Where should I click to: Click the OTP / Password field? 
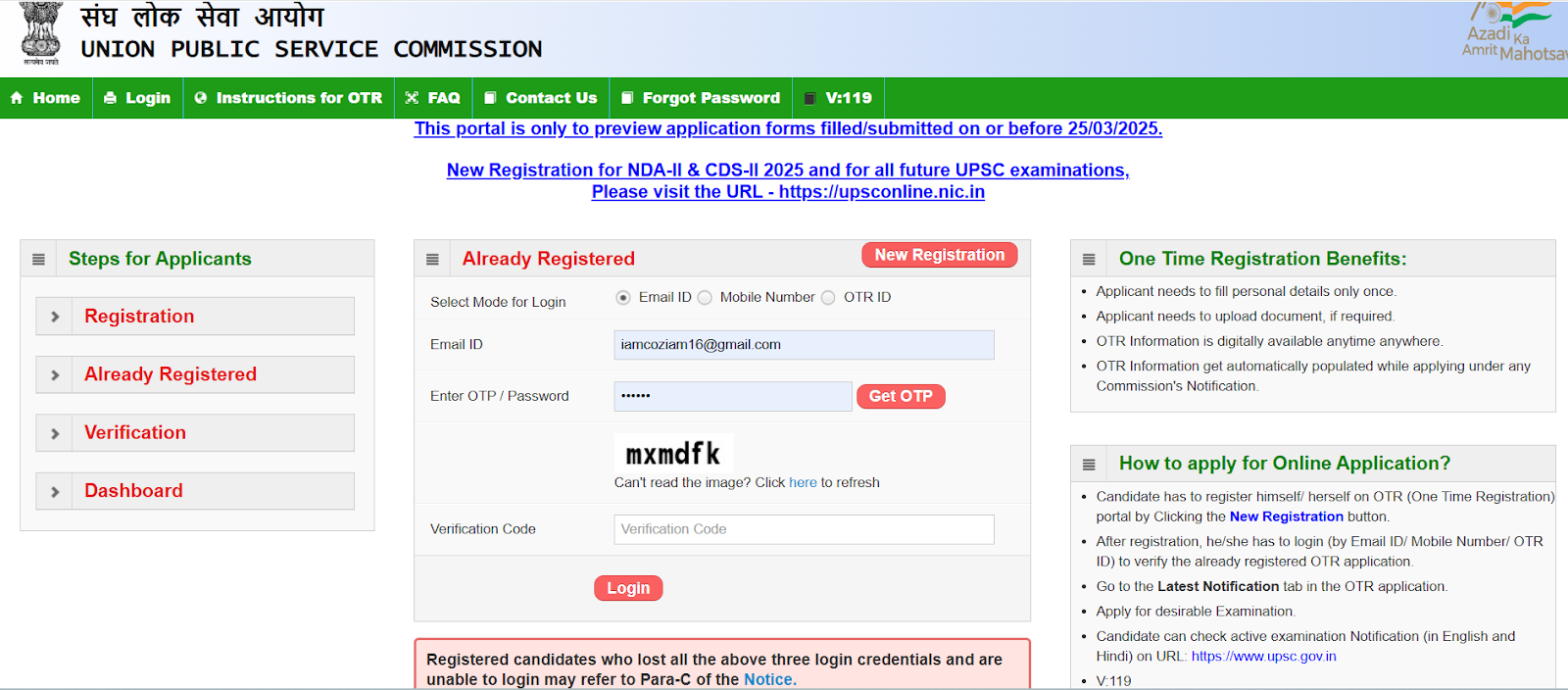(733, 396)
